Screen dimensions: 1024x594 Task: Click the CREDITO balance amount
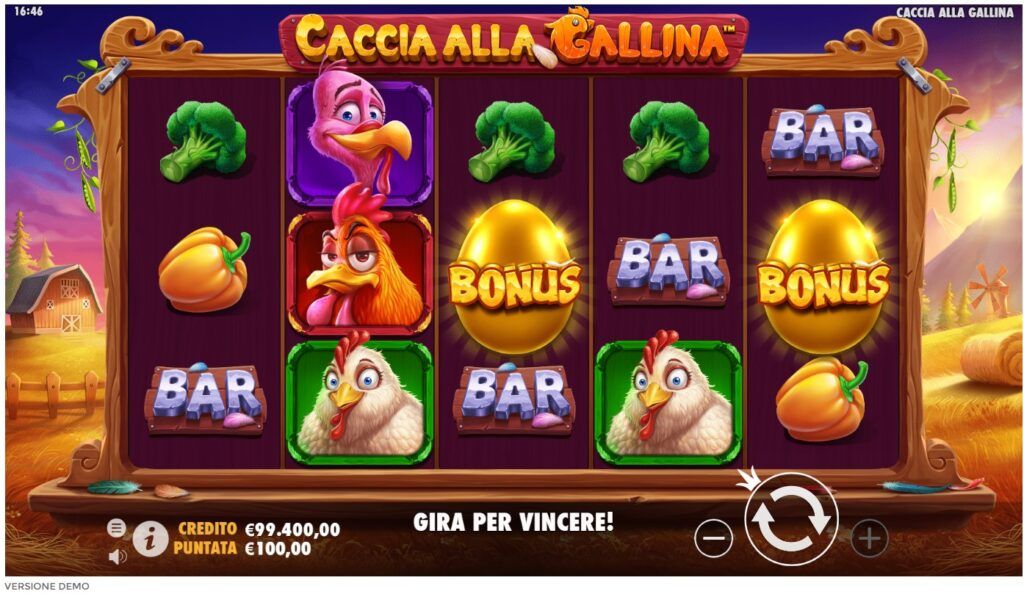pos(293,529)
